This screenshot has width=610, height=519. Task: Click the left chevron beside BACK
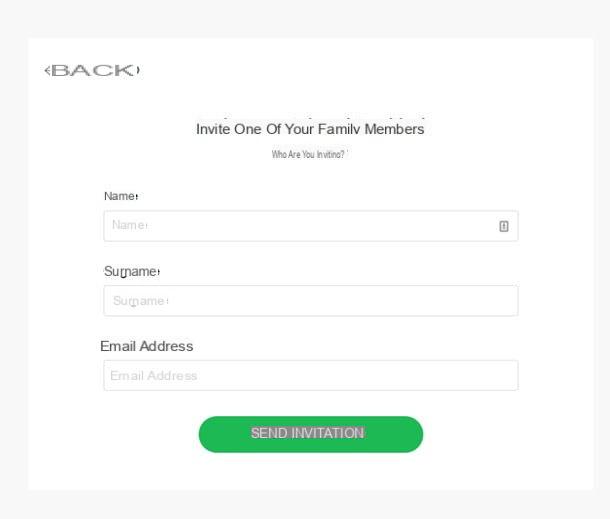tap(47, 71)
